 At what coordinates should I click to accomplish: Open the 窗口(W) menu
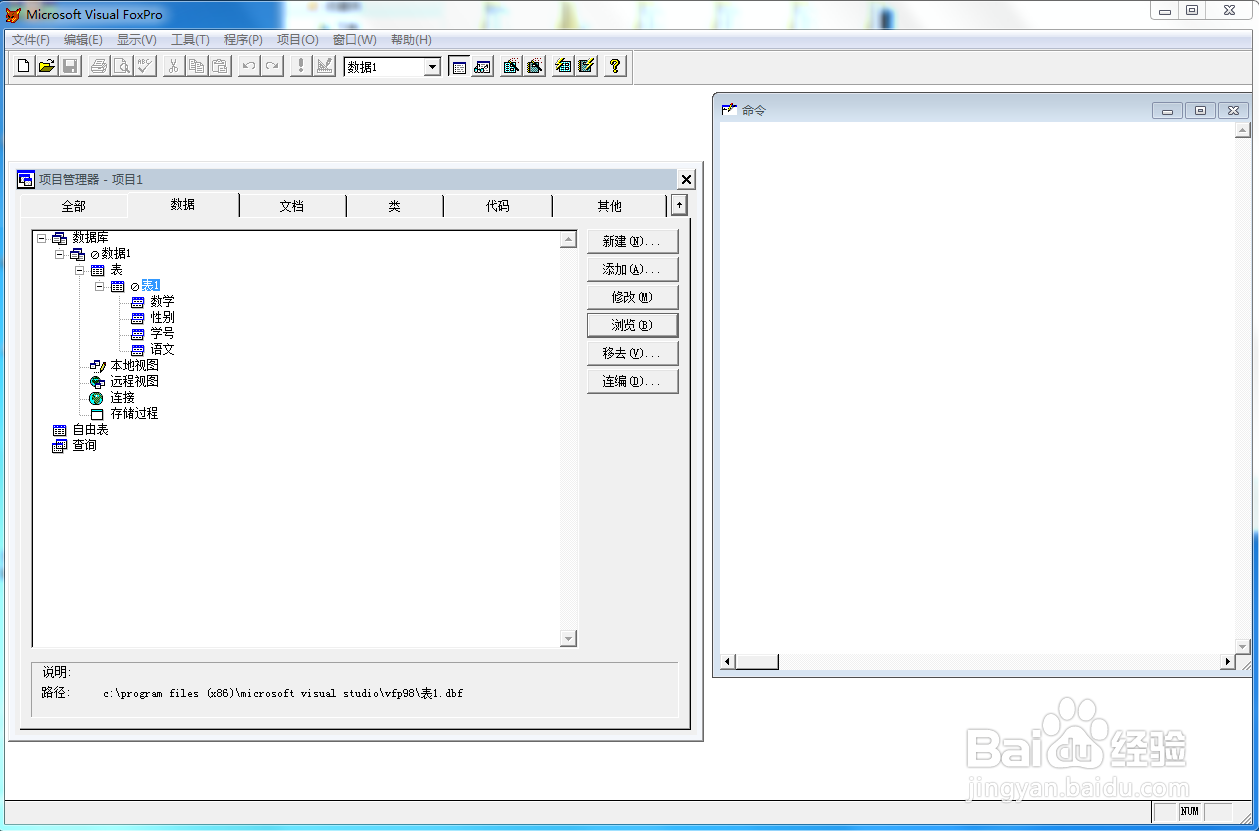click(355, 40)
